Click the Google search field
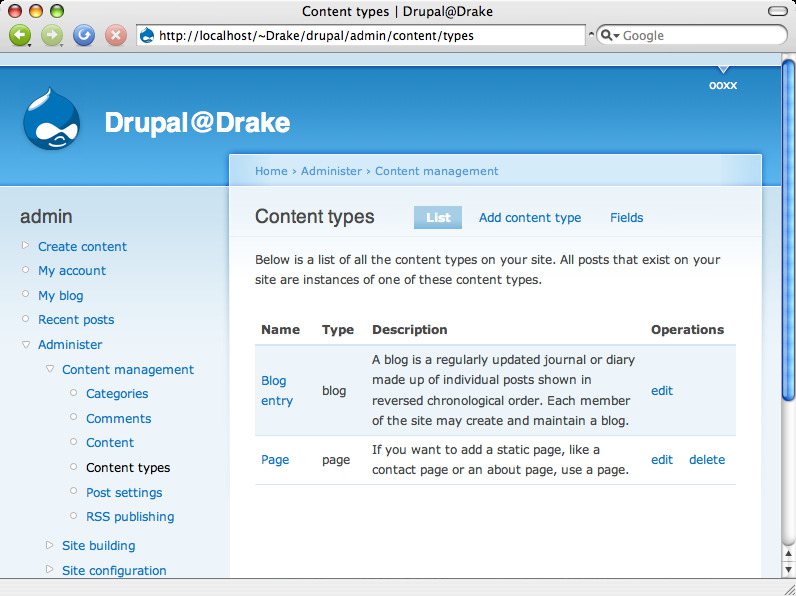 (x=691, y=36)
